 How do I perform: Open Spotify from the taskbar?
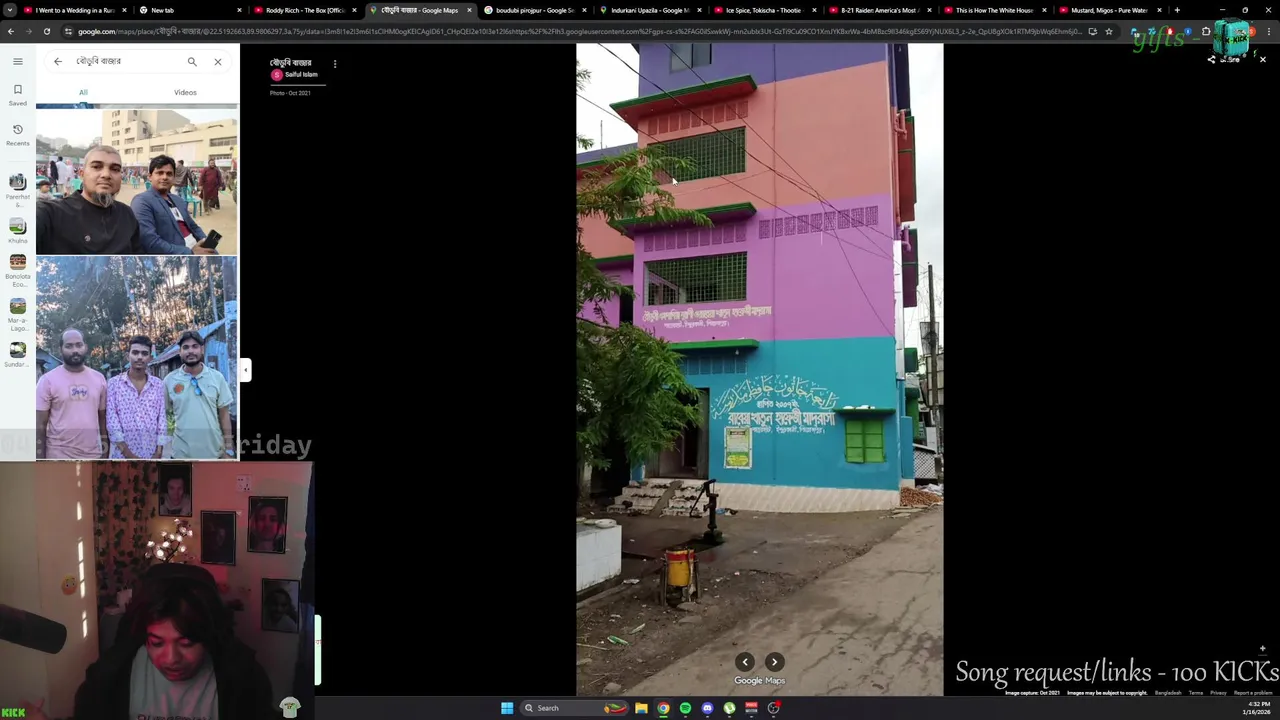pos(685,708)
